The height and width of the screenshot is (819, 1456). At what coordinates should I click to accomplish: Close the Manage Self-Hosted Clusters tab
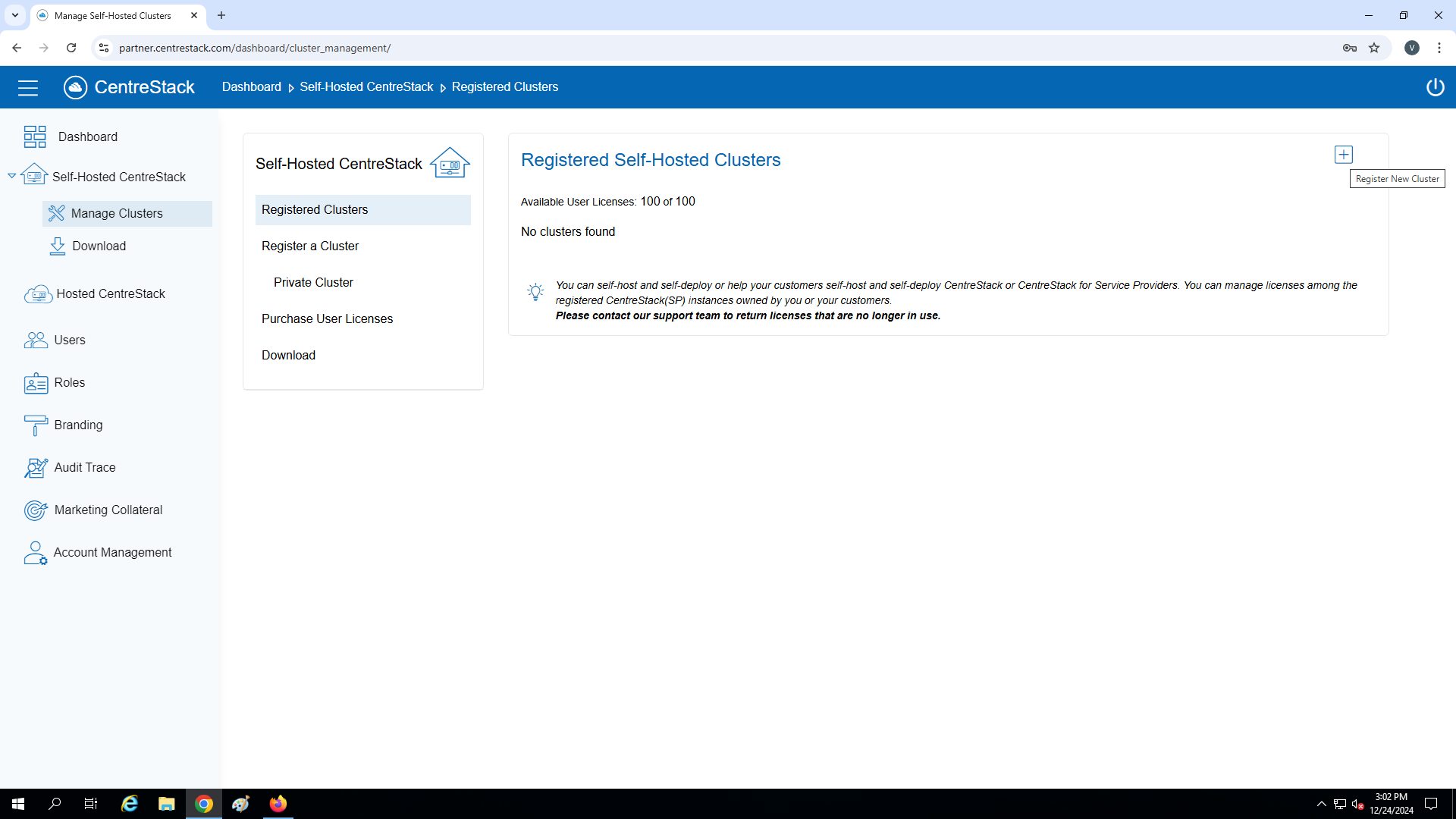(194, 15)
